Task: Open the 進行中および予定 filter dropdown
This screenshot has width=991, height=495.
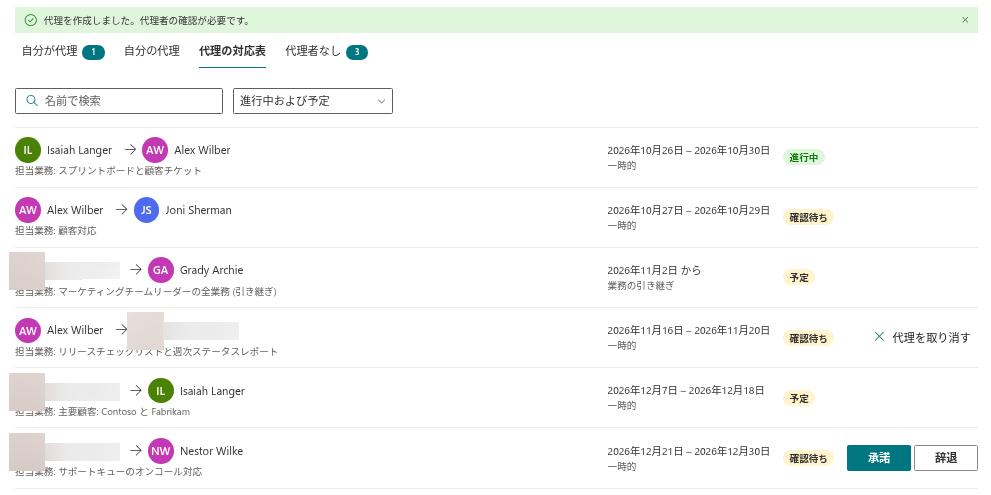Action: click(x=313, y=101)
